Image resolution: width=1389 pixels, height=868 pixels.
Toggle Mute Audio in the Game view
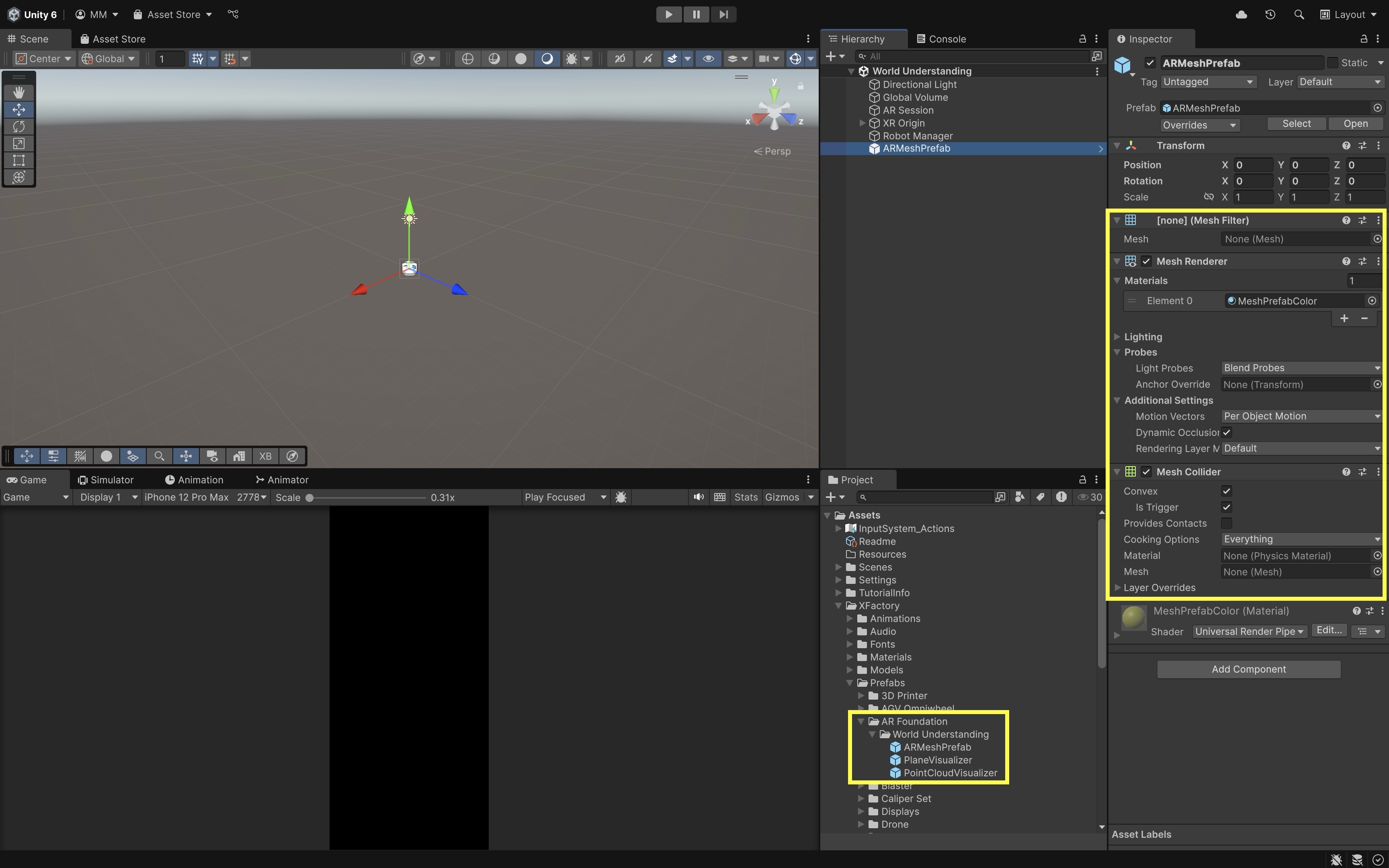click(698, 497)
